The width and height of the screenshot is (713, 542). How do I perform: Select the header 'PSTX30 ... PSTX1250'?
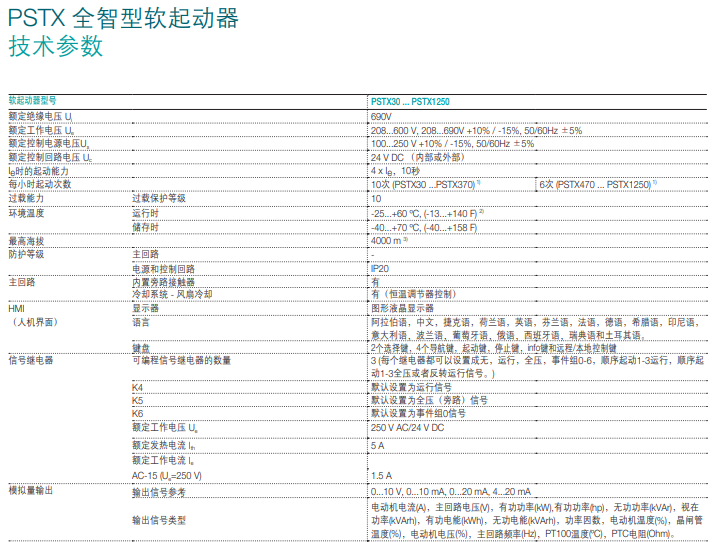(x=410, y=101)
